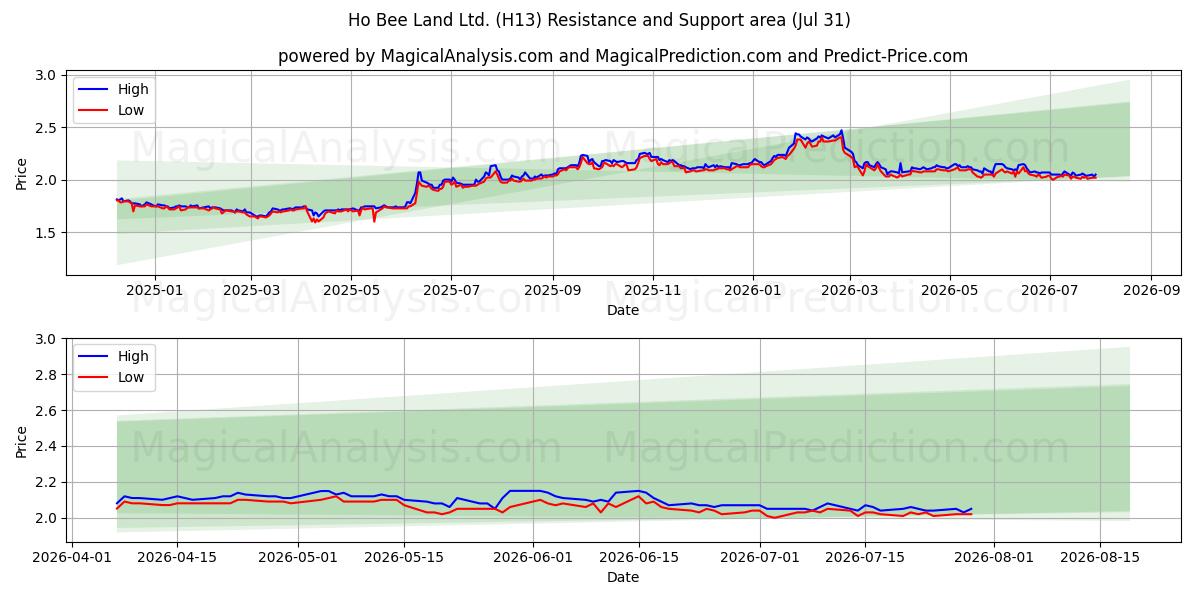Click the '2026-07-01' x-axis label
This screenshot has width=1200, height=600.
point(759,558)
